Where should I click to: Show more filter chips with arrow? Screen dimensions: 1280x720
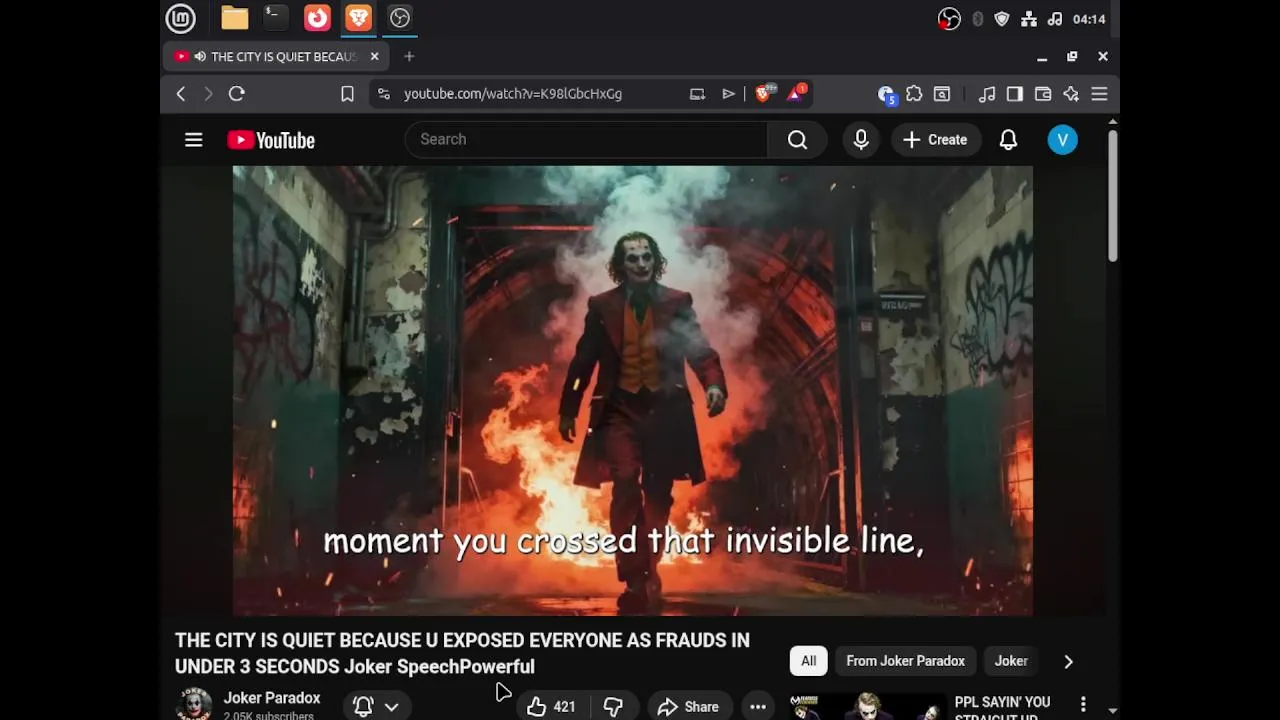(1068, 661)
